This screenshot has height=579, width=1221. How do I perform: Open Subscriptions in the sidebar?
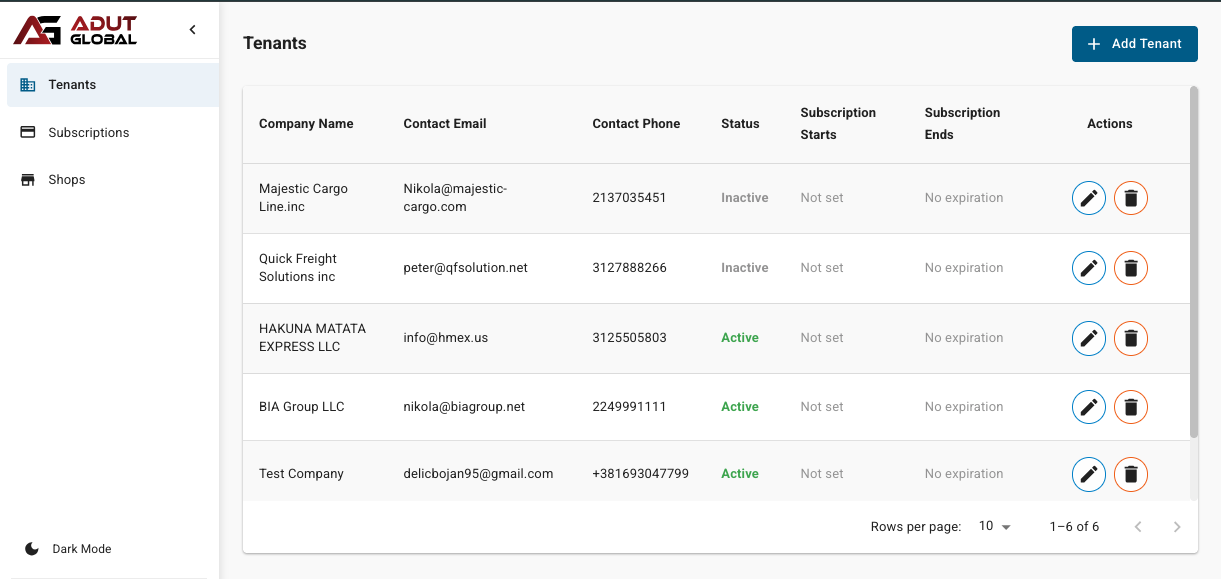pos(88,132)
